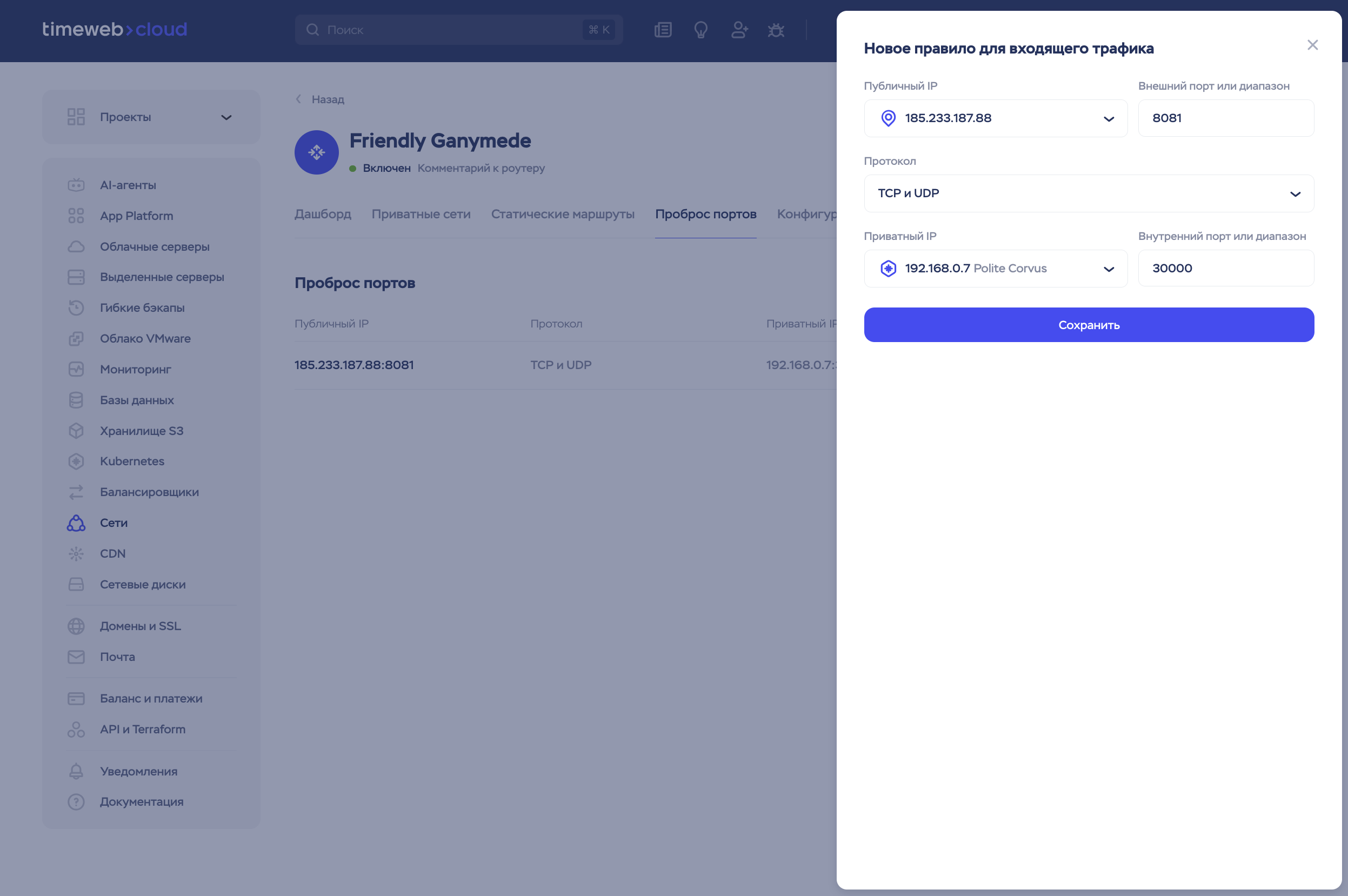This screenshot has width=1348, height=896.
Task: Click the add user icon in header
Action: pos(739,30)
